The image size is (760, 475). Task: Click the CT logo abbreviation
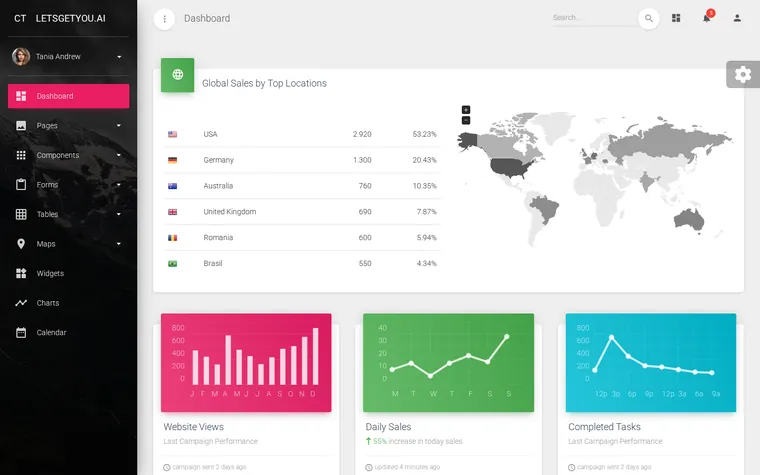[x=20, y=18]
